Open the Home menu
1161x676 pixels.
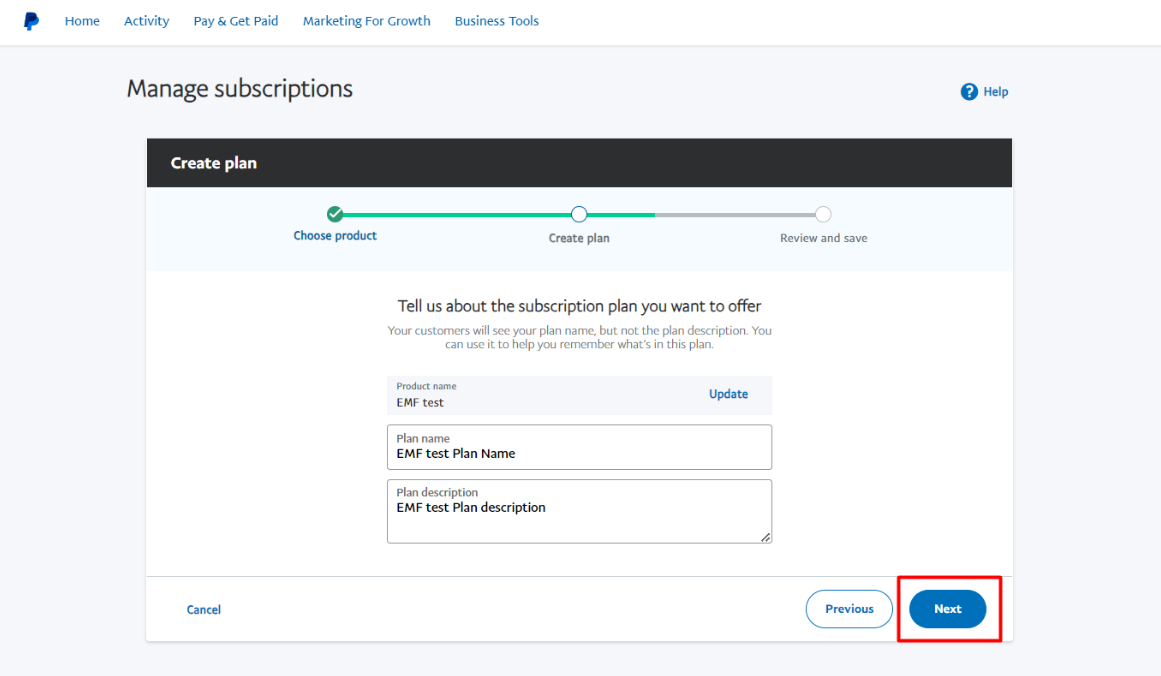tap(82, 21)
